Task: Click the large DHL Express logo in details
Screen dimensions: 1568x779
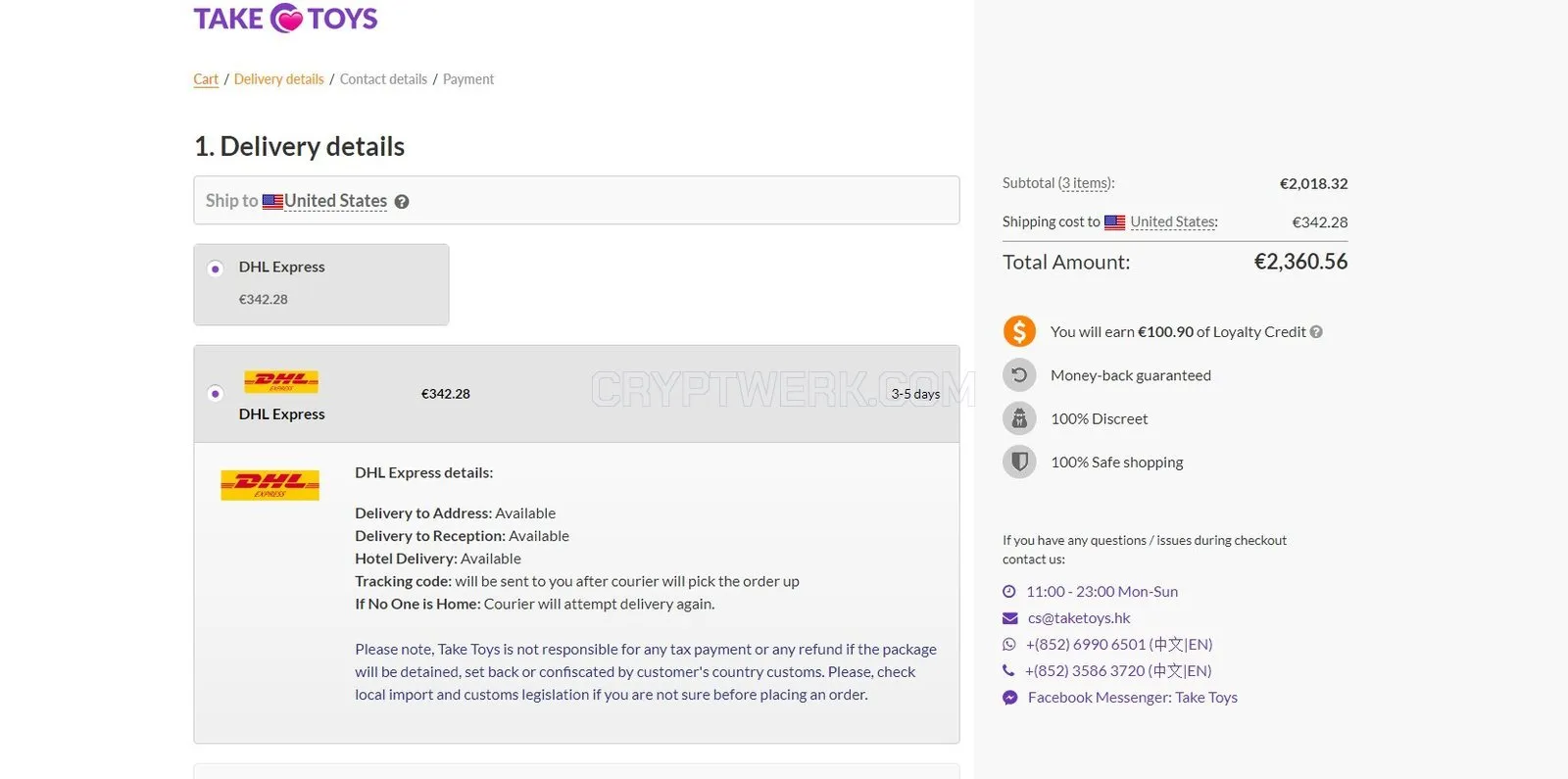Action: pos(269,485)
